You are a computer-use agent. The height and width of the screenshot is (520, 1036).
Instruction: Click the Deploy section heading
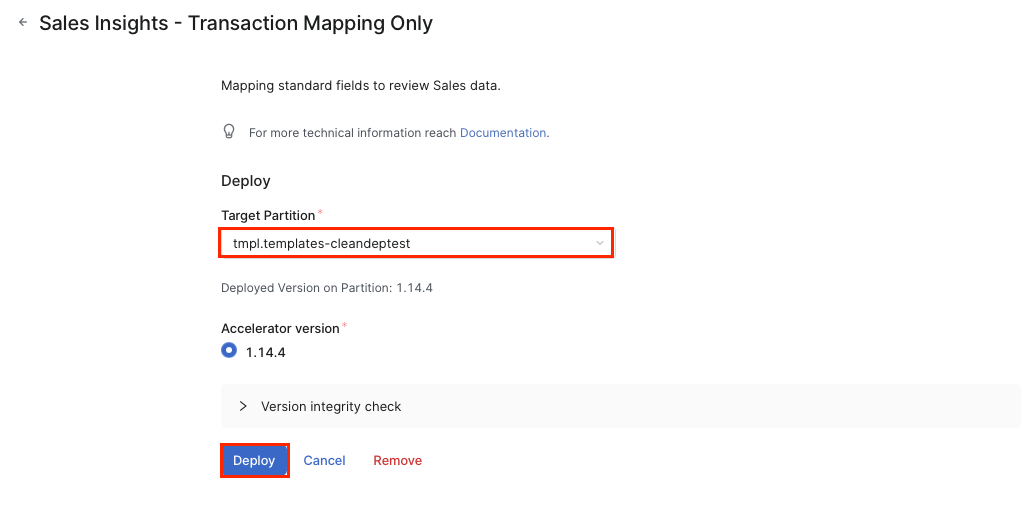tap(246, 181)
